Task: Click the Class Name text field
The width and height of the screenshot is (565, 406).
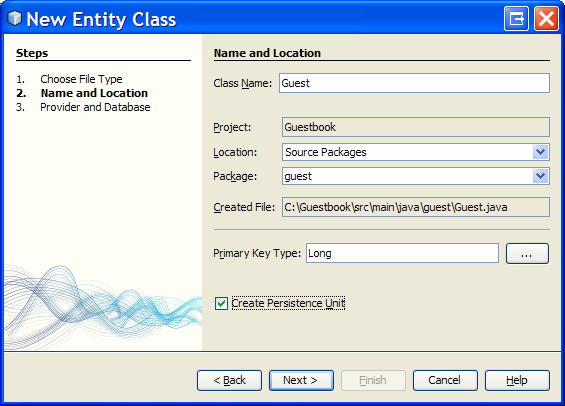Action: 414,83
